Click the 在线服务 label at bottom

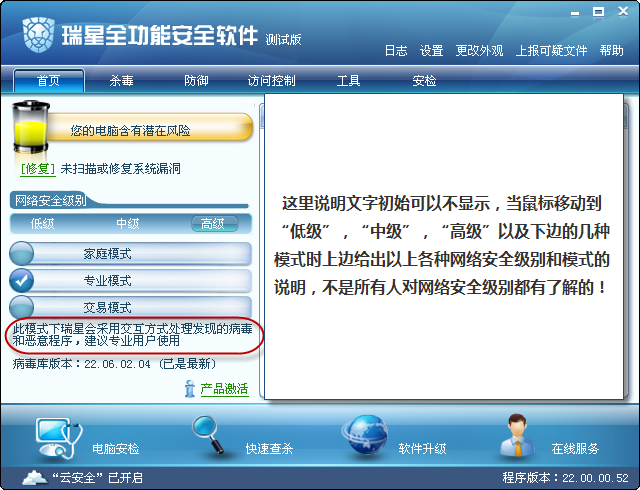pos(575,449)
